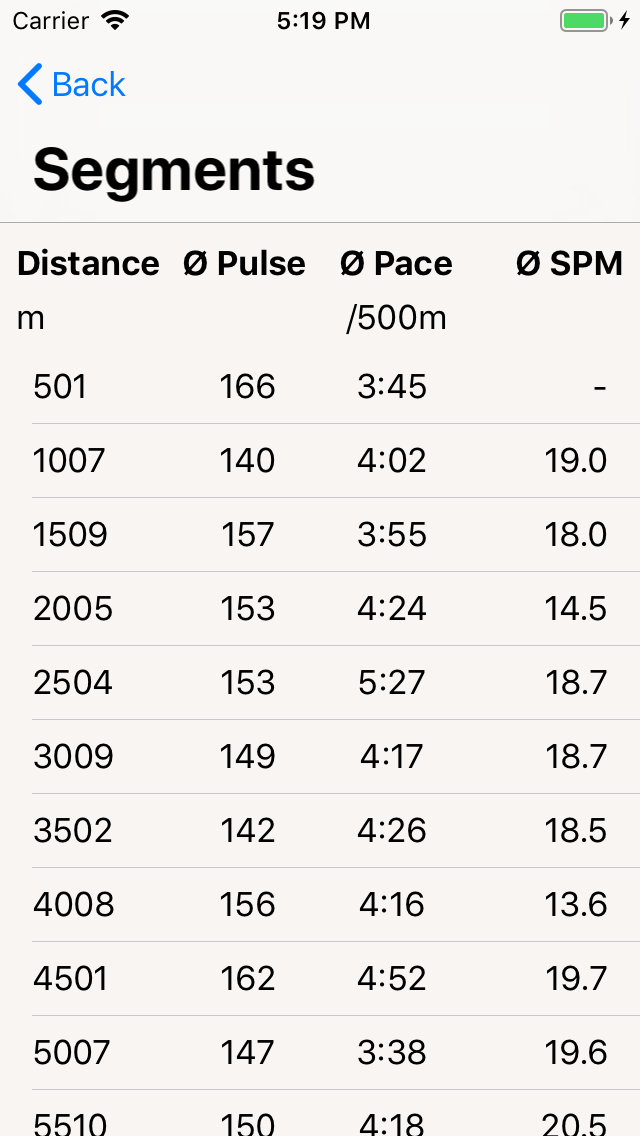Tap the Segments page title
The height and width of the screenshot is (1136, 640).
click(x=174, y=171)
